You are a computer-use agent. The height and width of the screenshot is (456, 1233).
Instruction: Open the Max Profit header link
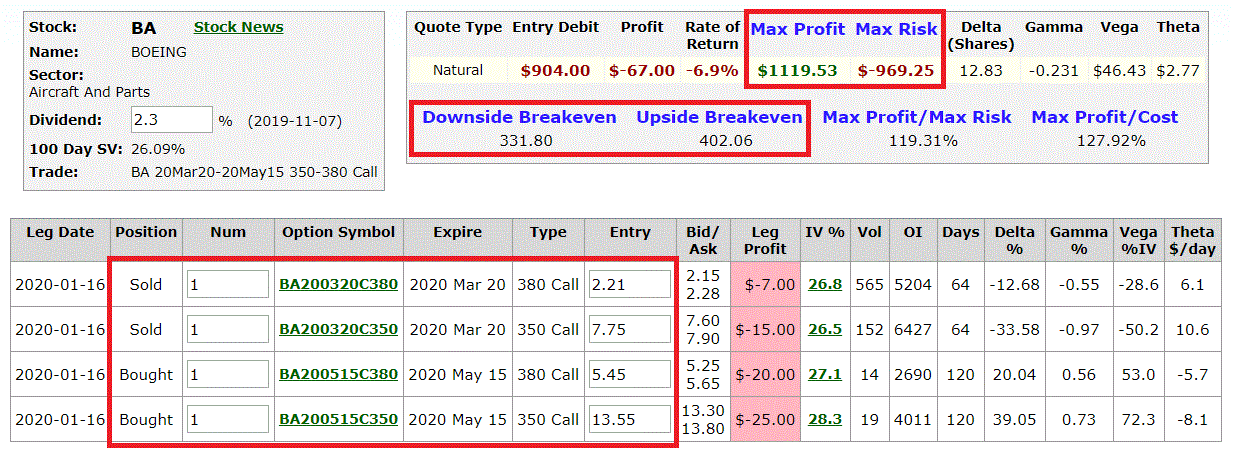(x=797, y=29)
